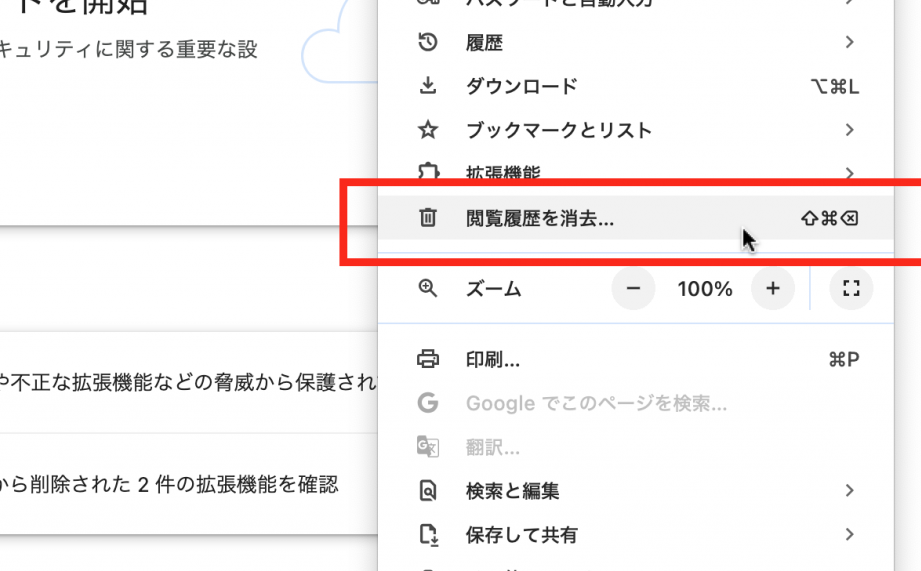
Task: Click the 保存して共有 file icon
Action: (x=428, y=535)
